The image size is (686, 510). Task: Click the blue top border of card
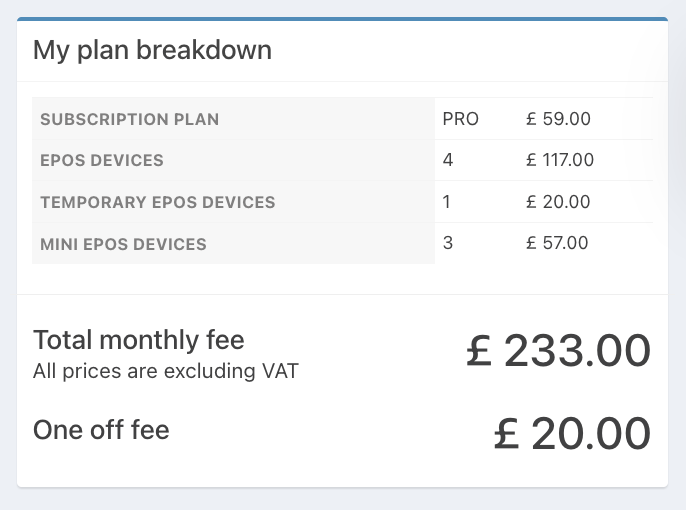pyautogui.click(x=342, y=19)
